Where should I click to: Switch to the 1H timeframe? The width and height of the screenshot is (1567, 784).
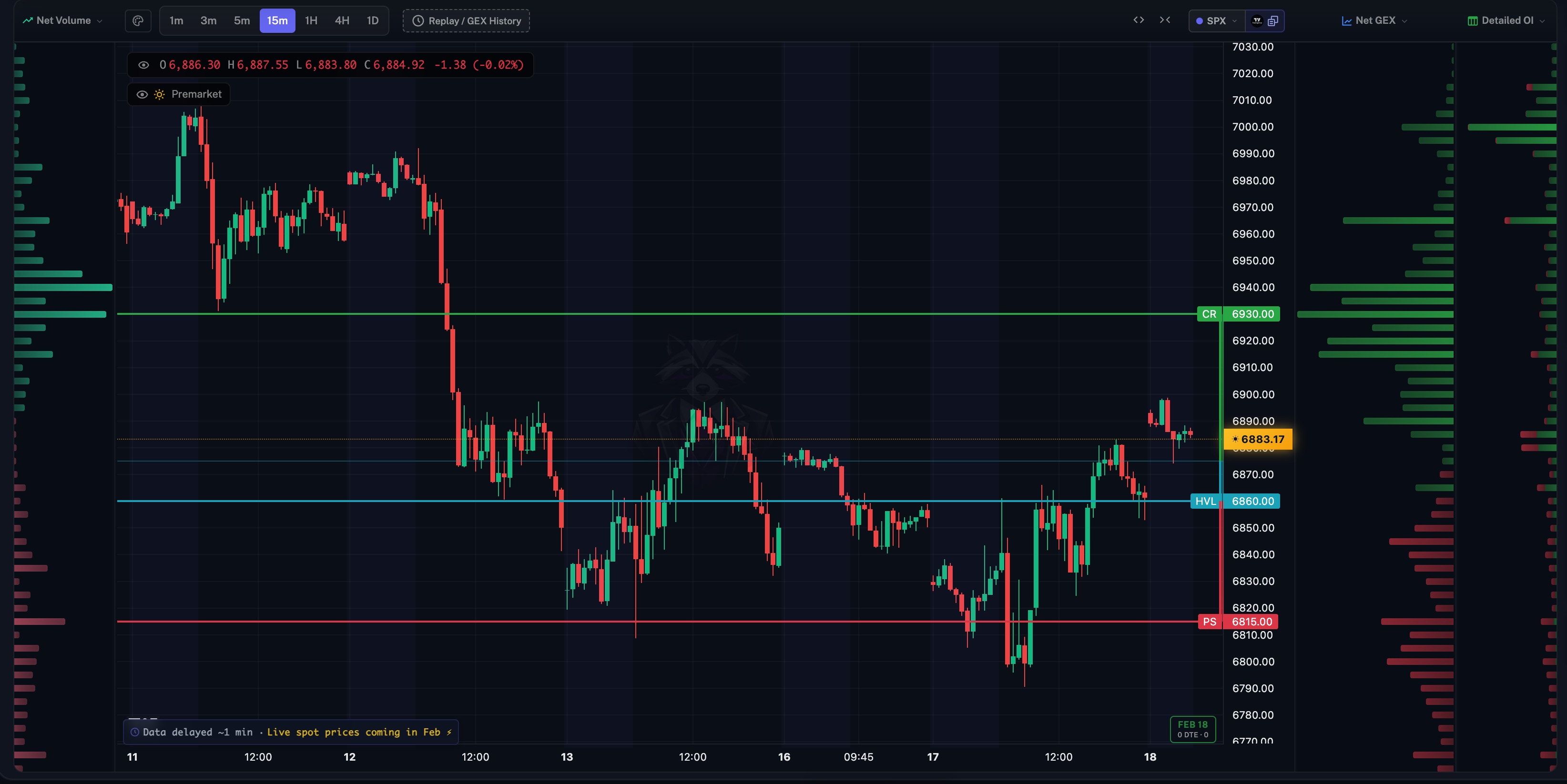click(x=311, y=20)
